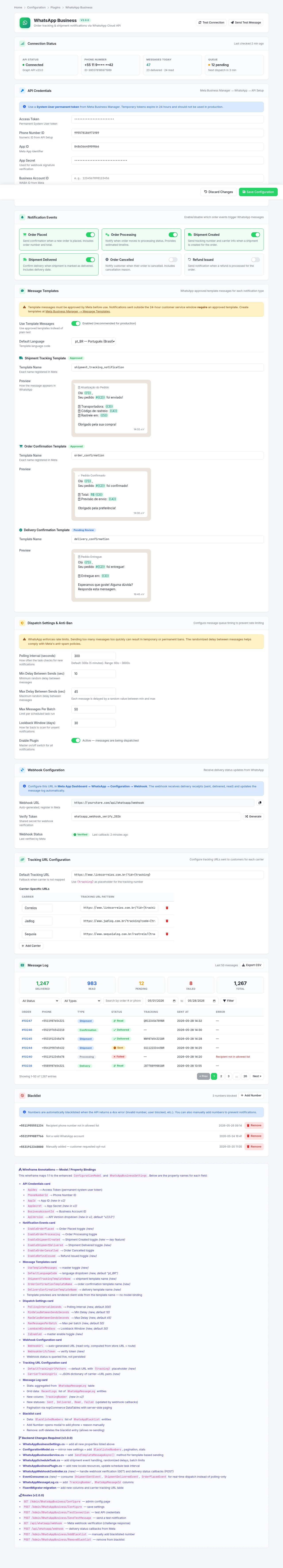Apply the message log Filter
283x1568 pixels.
pos(228,1001)
